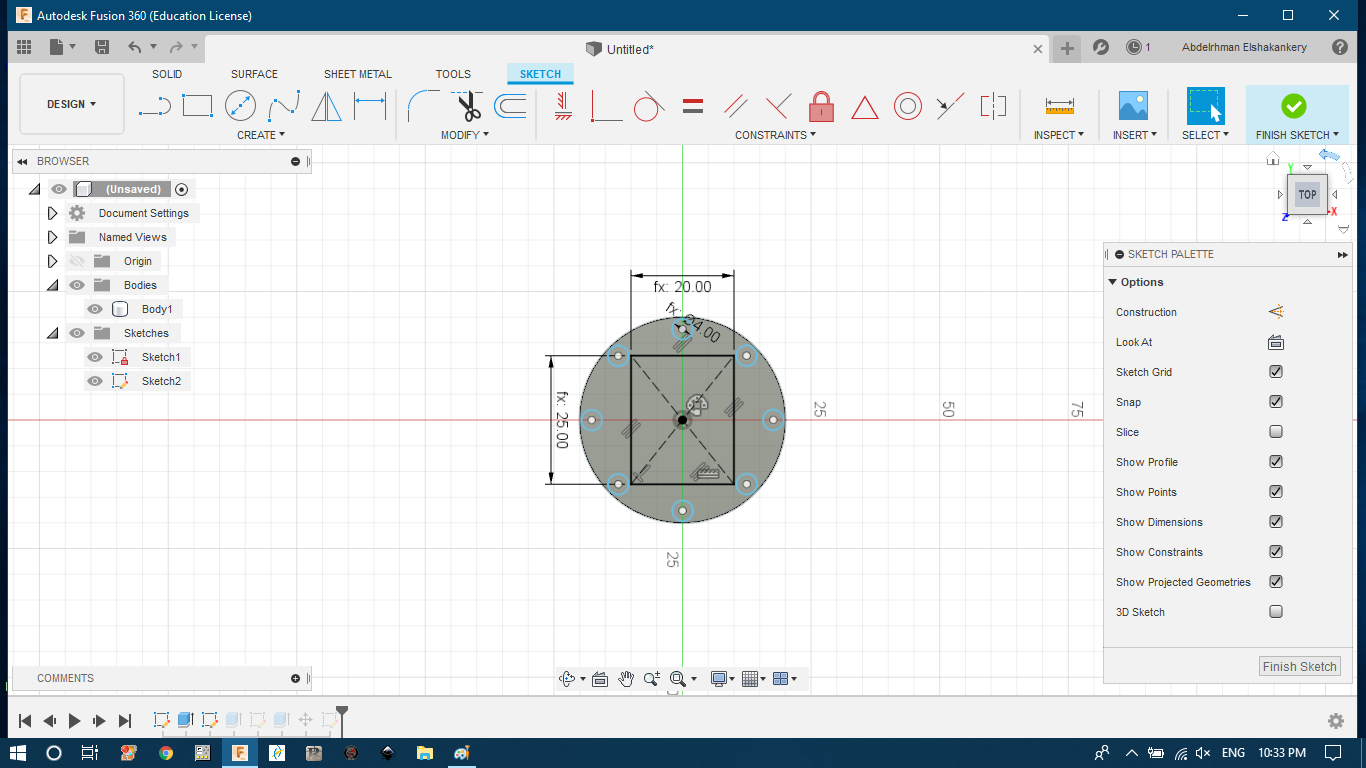Toggle the Sketch Grid checkbox
1366x768 pixels.
click(1276, 372)
